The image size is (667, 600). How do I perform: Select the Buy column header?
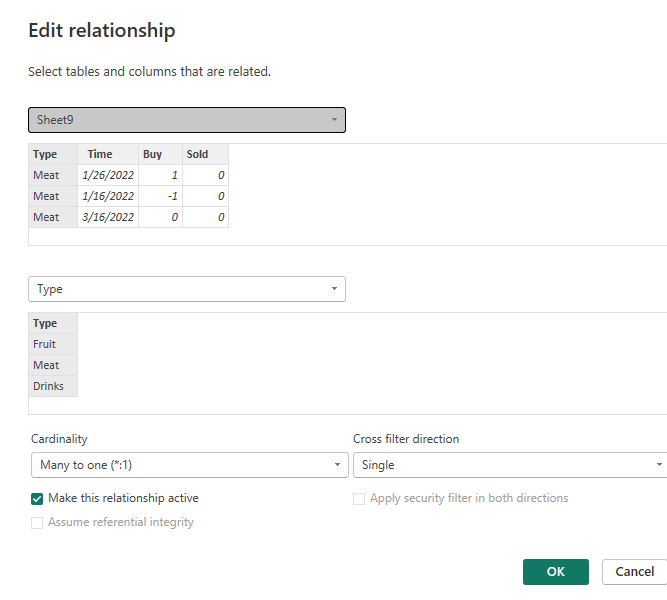tap(160, 154)
